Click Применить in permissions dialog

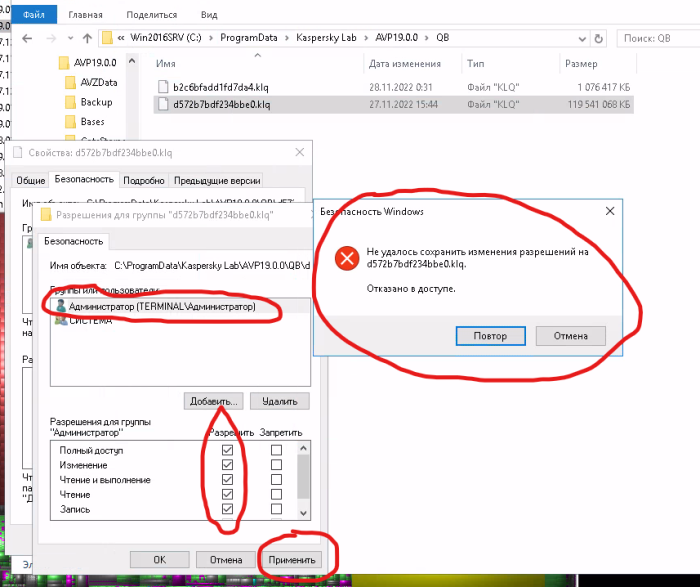292,560
